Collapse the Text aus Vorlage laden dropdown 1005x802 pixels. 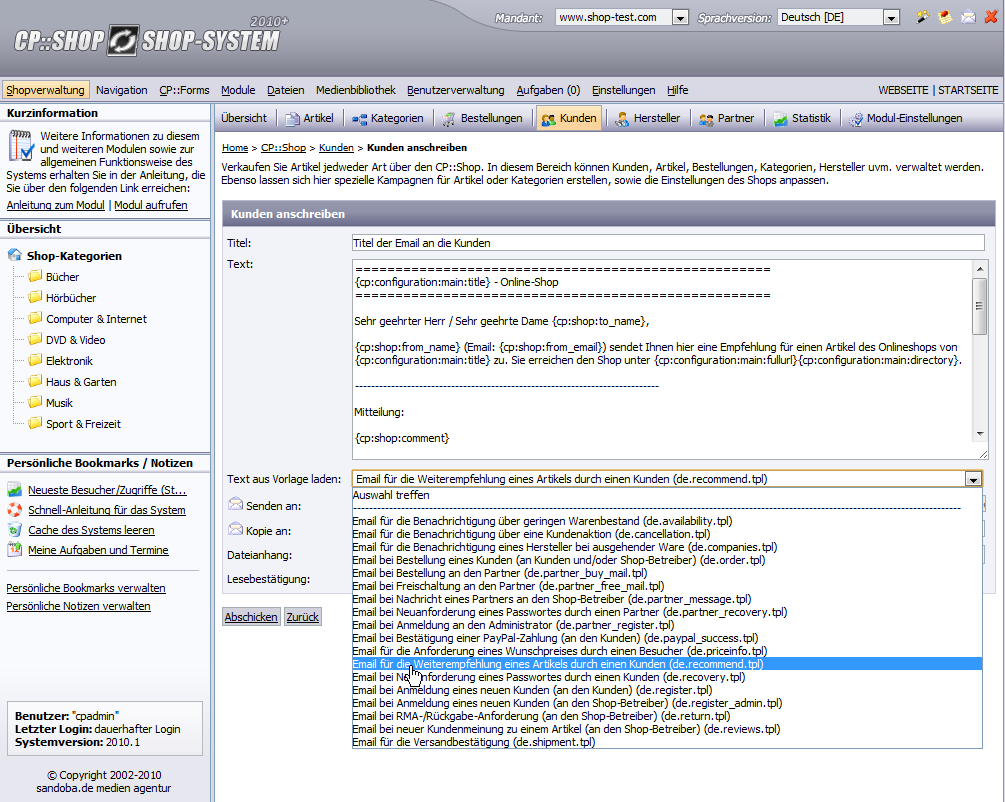[973, 479]
